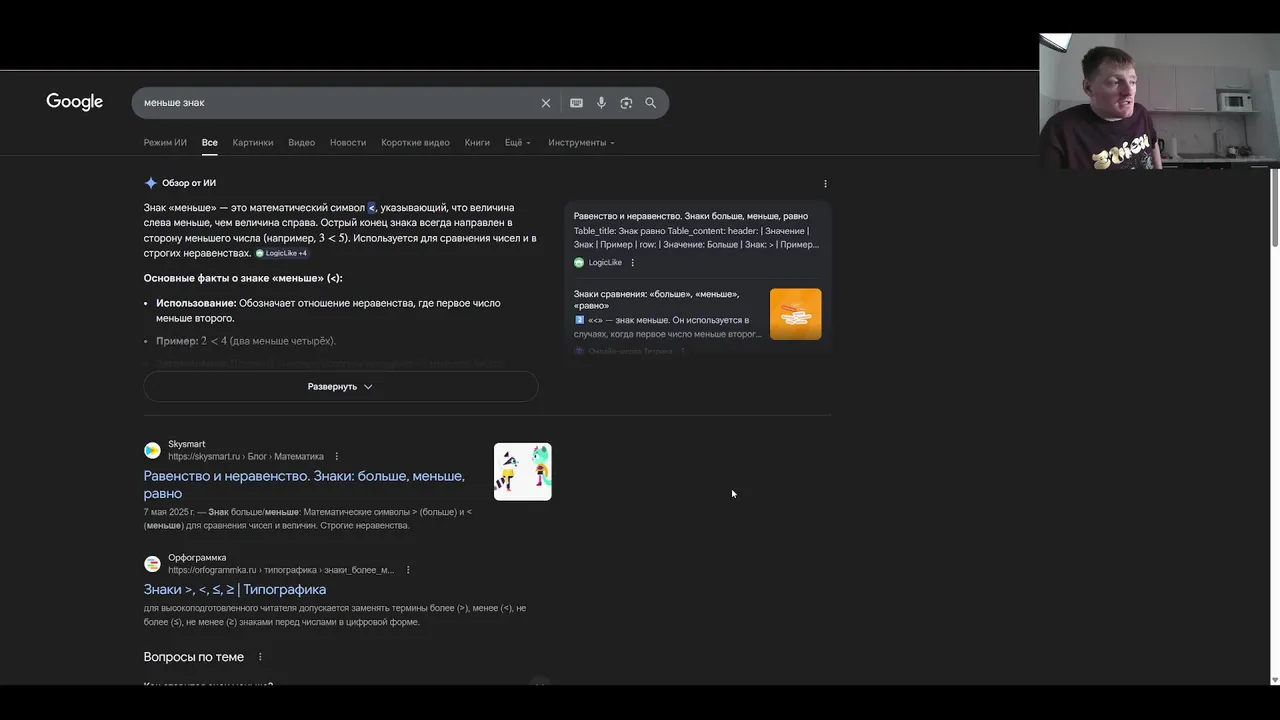Select the Все tab
1280x720 pixels.
point(209,143)
